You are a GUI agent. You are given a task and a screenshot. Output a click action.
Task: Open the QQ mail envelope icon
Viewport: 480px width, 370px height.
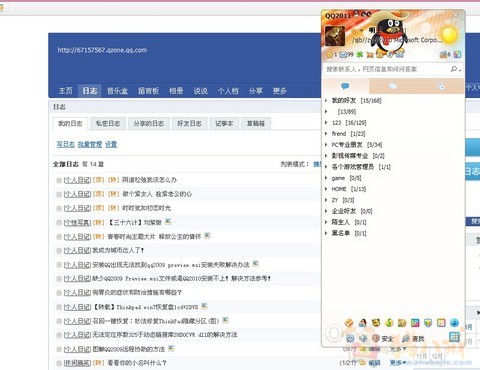pos(343,54)
